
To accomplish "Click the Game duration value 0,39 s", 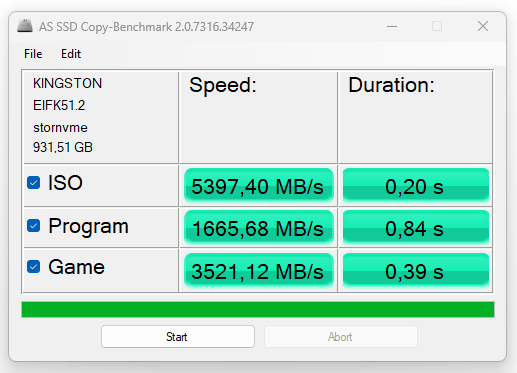I will point(415,271).
